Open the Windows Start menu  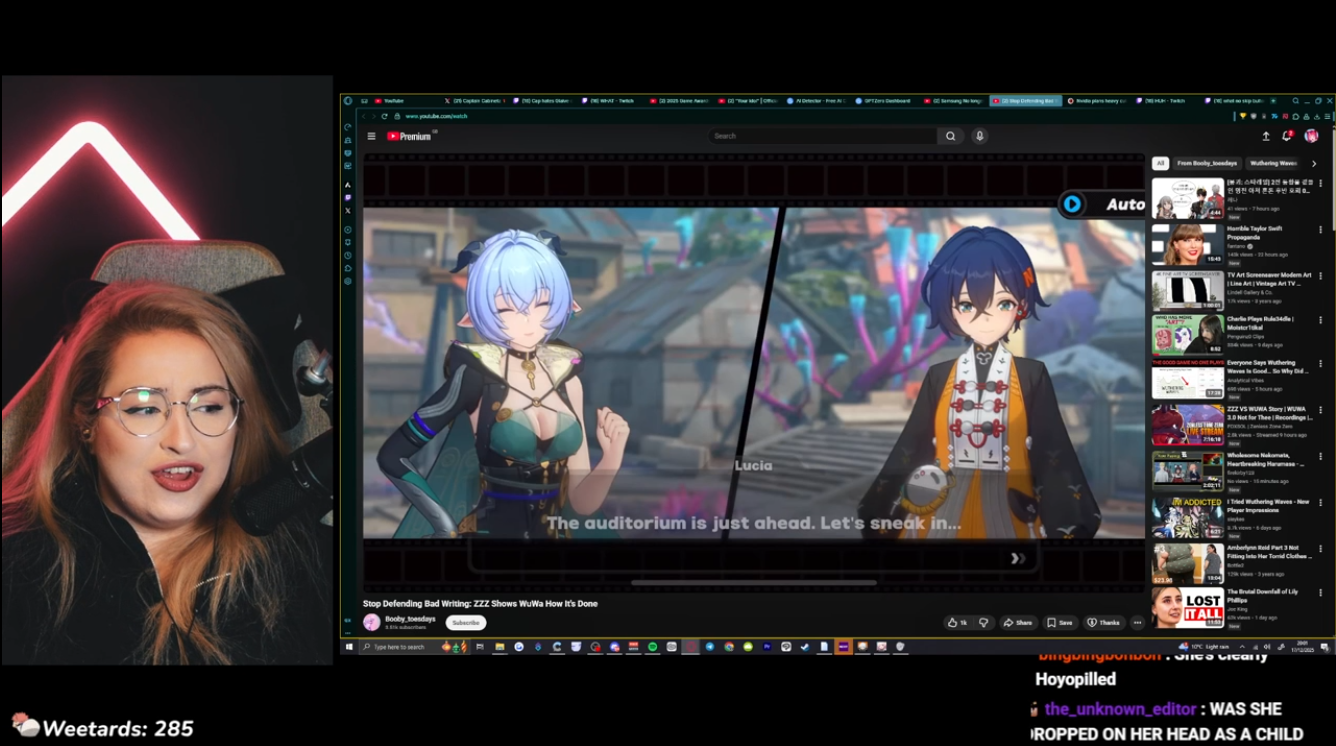coord(349,647)
